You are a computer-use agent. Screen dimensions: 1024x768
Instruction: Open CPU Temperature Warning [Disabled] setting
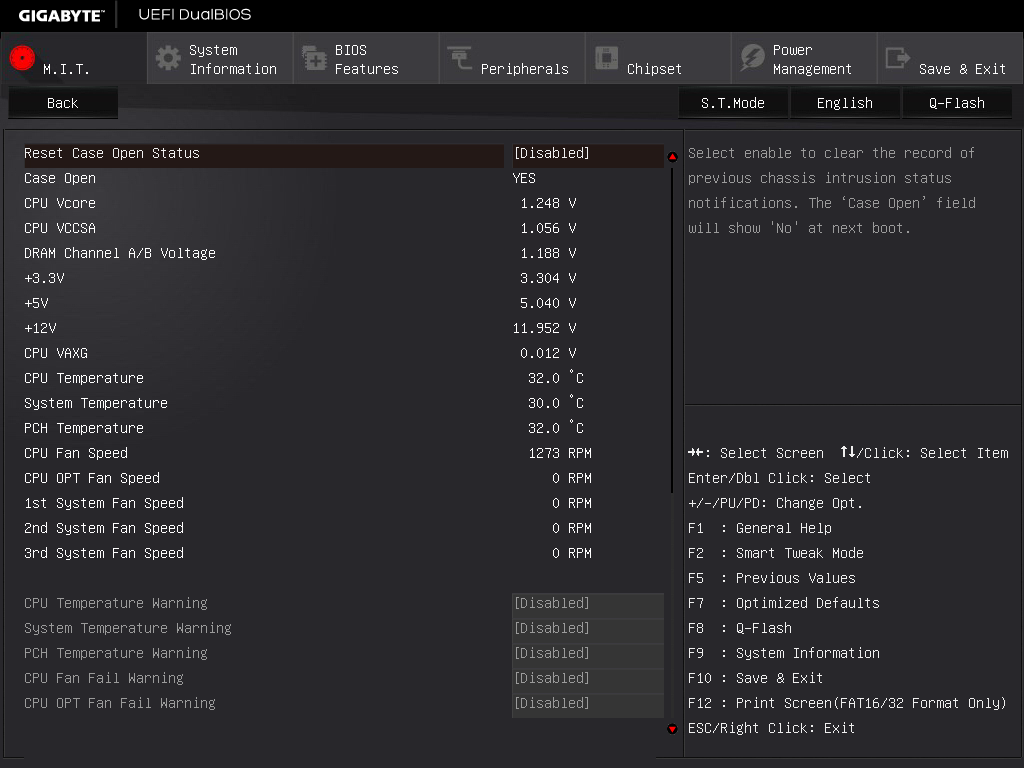click(588, 603)
